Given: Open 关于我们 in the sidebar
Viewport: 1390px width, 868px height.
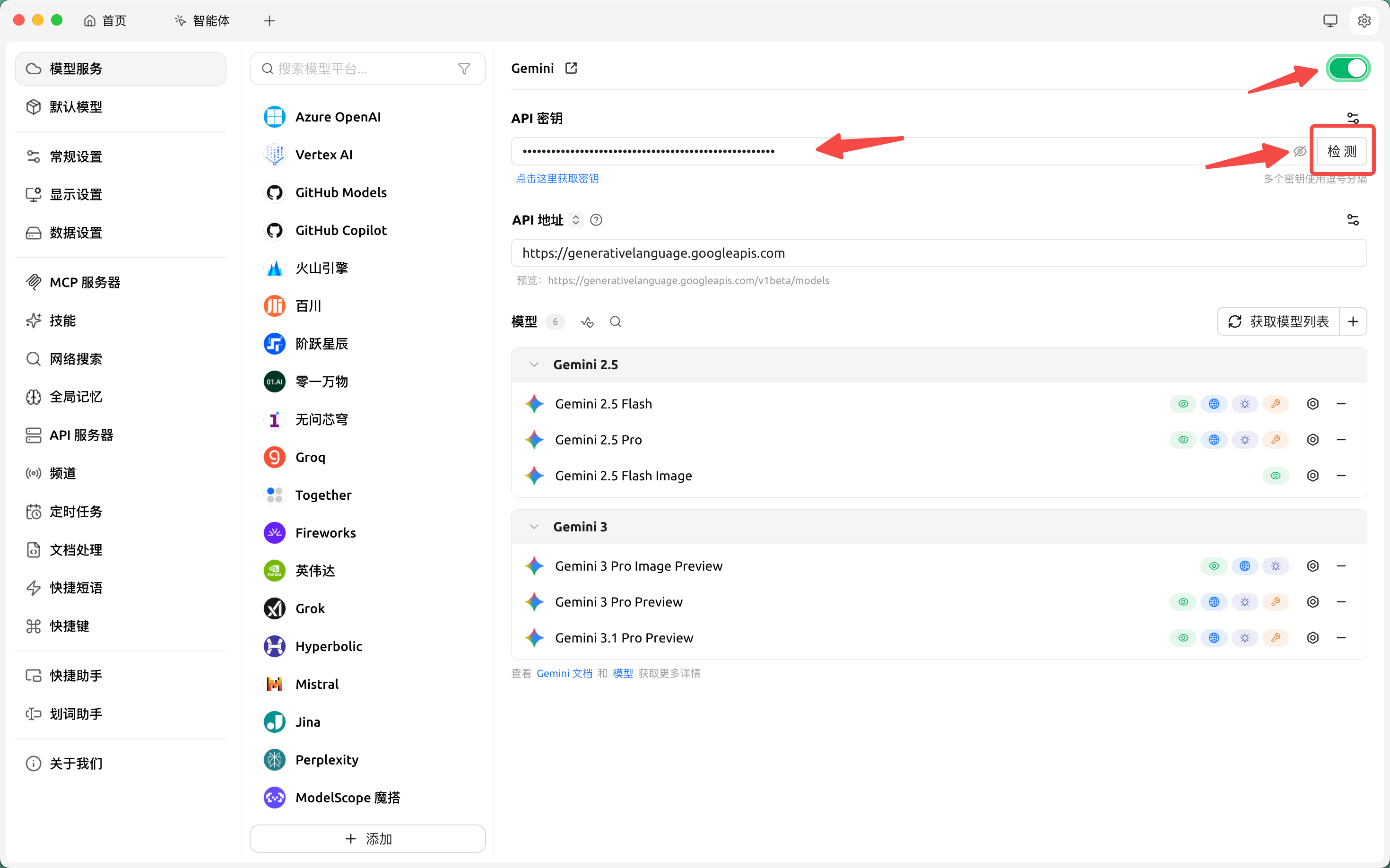Looking at the screenshot, I should coord(121,764).
